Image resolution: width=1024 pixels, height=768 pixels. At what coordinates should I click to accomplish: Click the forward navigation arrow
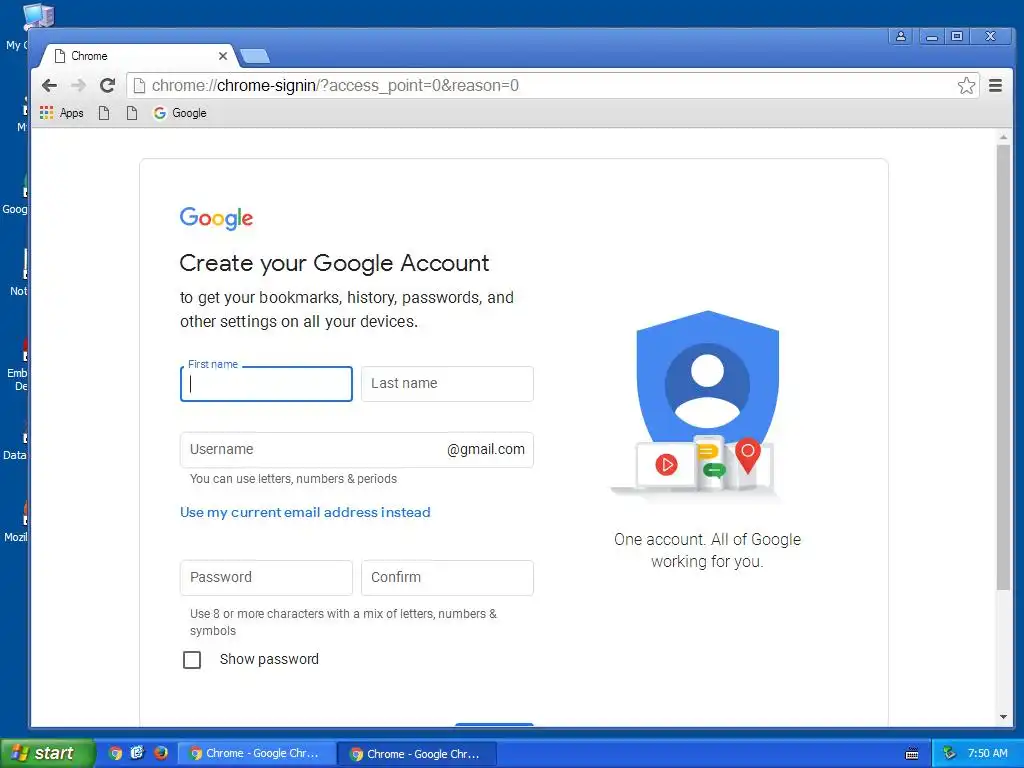click(x=78, y=86)
